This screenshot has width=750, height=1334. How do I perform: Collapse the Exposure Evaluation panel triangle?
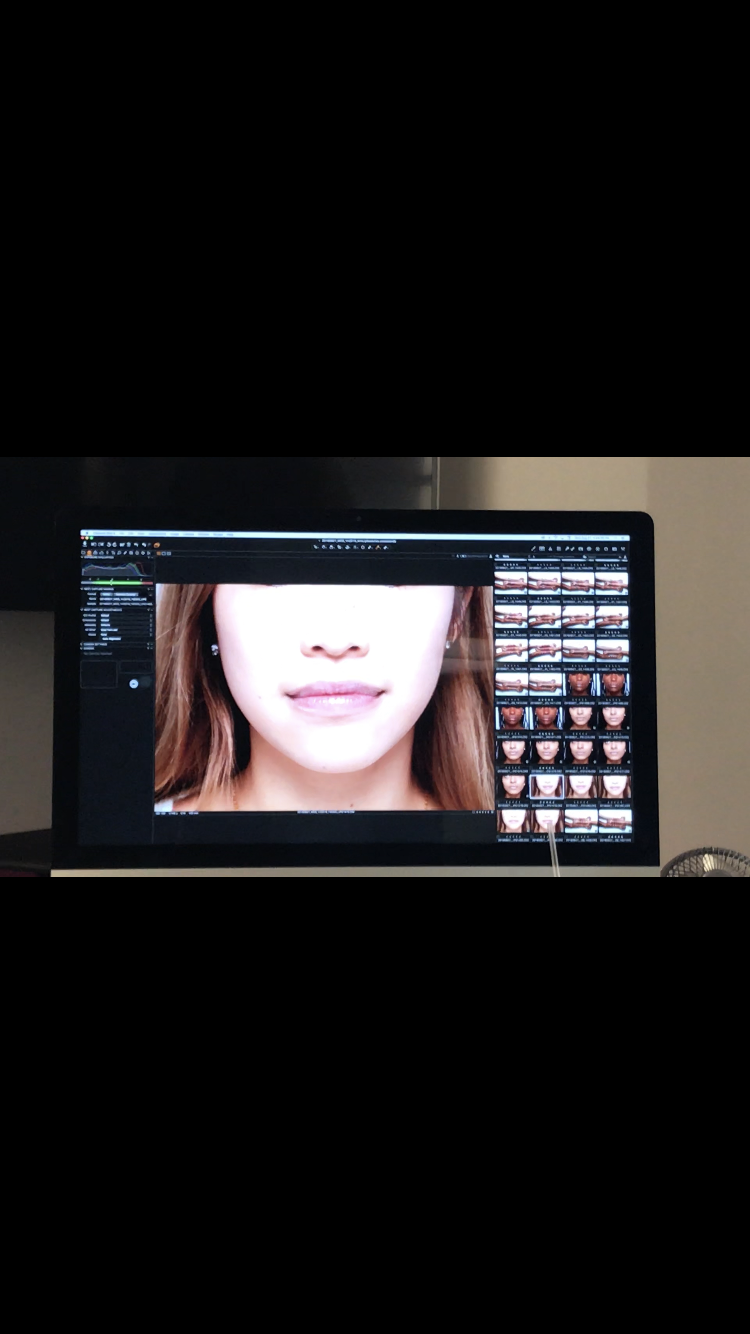(82, 557)
